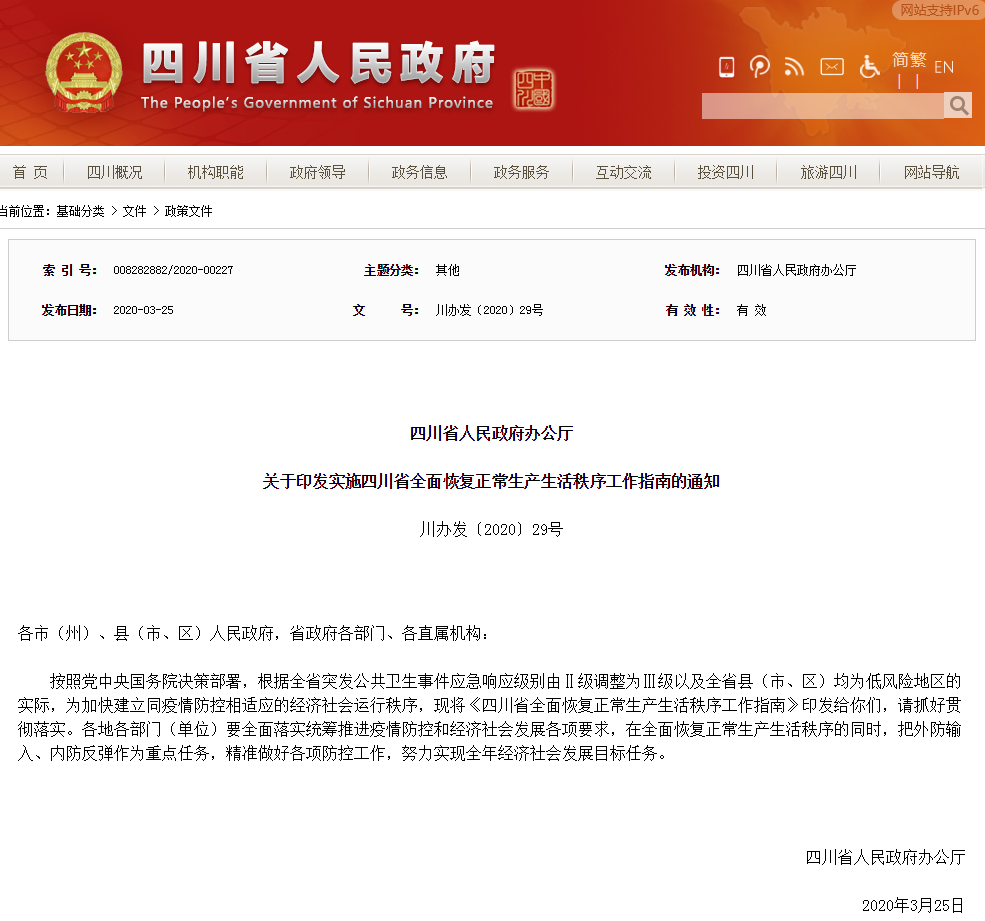Open the 旅游四川 navigation item

[x=829, y=172]
